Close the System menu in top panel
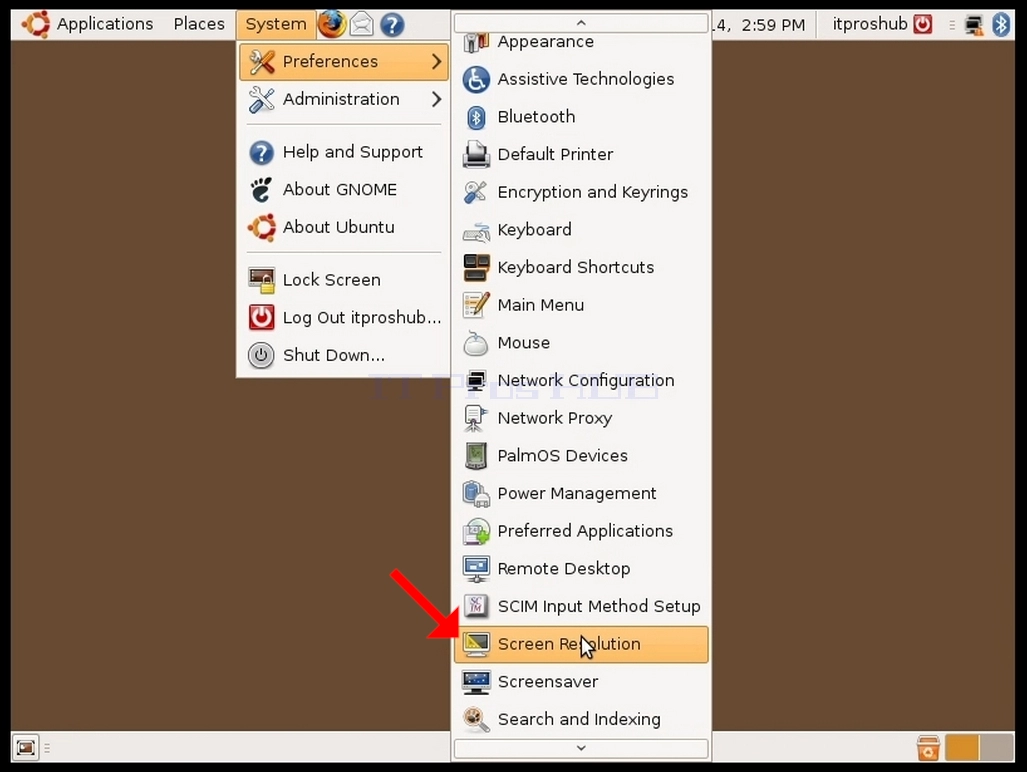The height and width of the screenshot is (772, 1027). tap(276, 24)
